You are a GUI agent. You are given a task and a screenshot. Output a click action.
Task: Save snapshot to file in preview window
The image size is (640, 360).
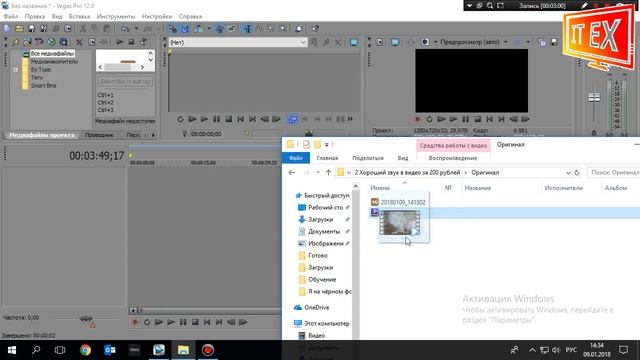point(554,42)
